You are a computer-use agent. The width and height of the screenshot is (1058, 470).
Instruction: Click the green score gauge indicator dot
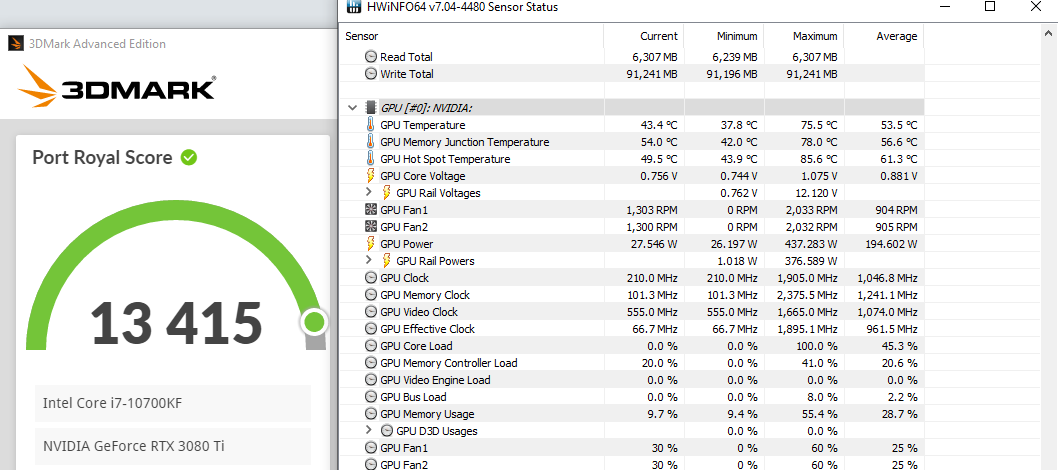(314, 322)
